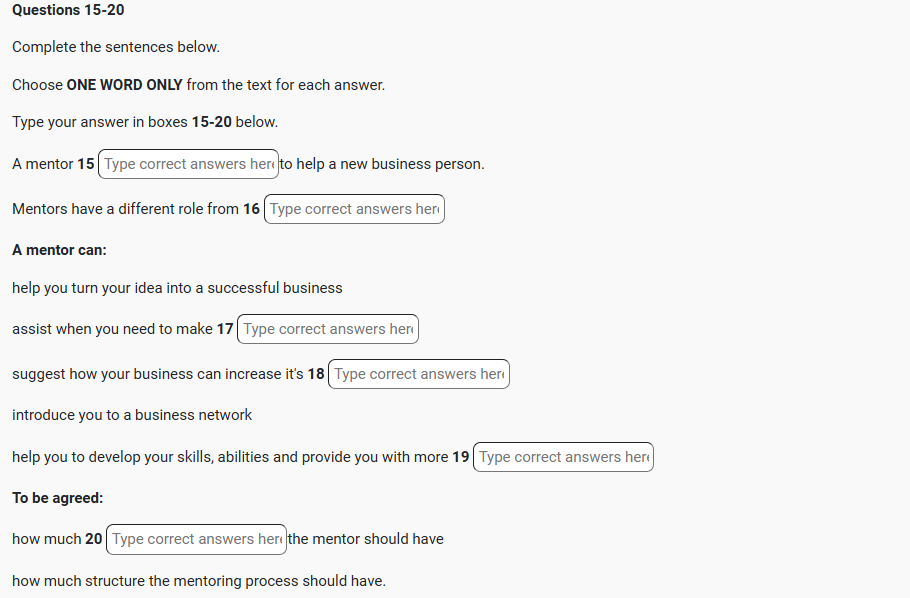Screen dimensions: 910x598
Task: Click 'suggest how your business can increase' text
Action: coord(157,374)
